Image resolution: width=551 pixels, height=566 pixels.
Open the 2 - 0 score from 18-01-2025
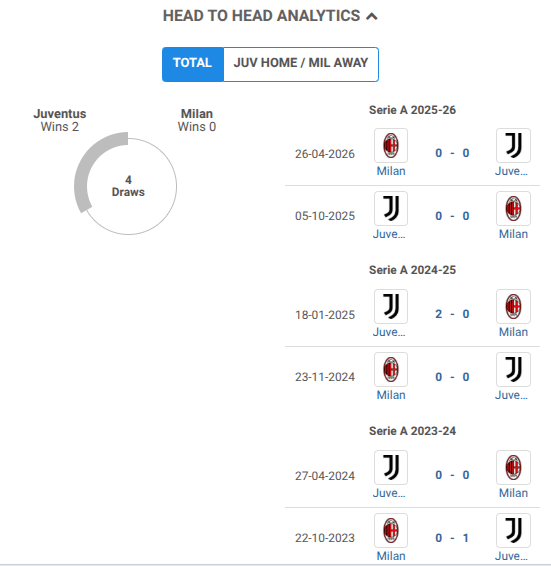(452, 314)
